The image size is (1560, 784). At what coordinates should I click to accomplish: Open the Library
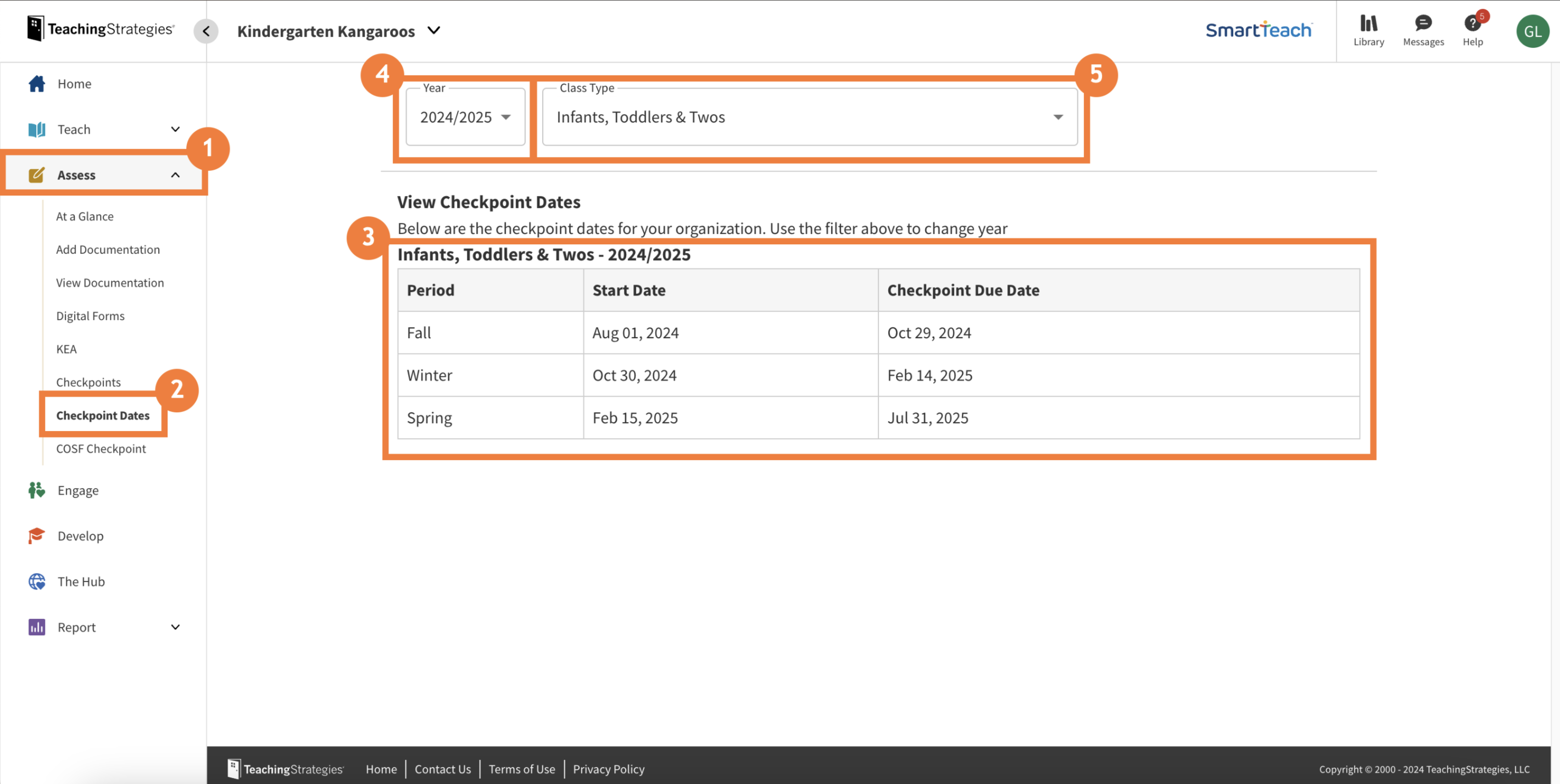(1368, 29)
